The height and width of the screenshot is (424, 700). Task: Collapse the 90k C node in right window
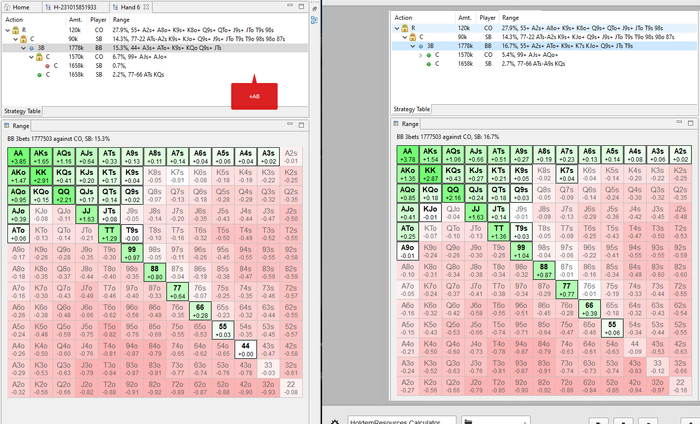(405, 37)
